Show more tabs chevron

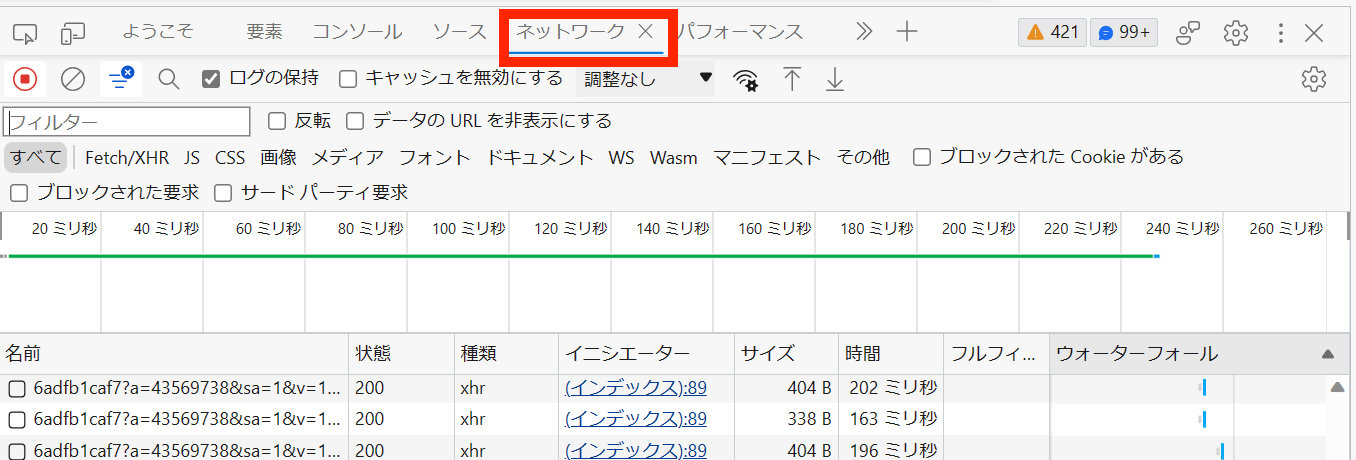864,32
